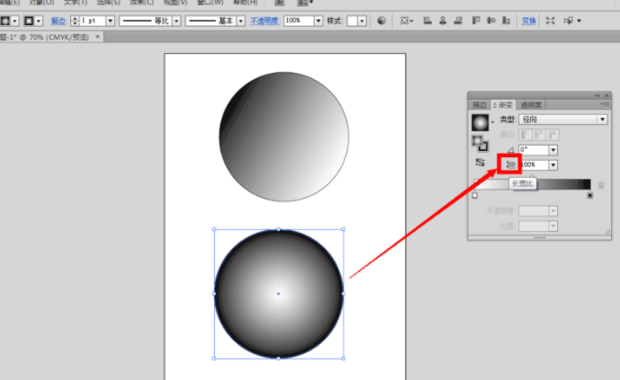Viewport: 620px width, 380px height.
Task: Click horizontal align right icon
Action: (x=458, y=21)
